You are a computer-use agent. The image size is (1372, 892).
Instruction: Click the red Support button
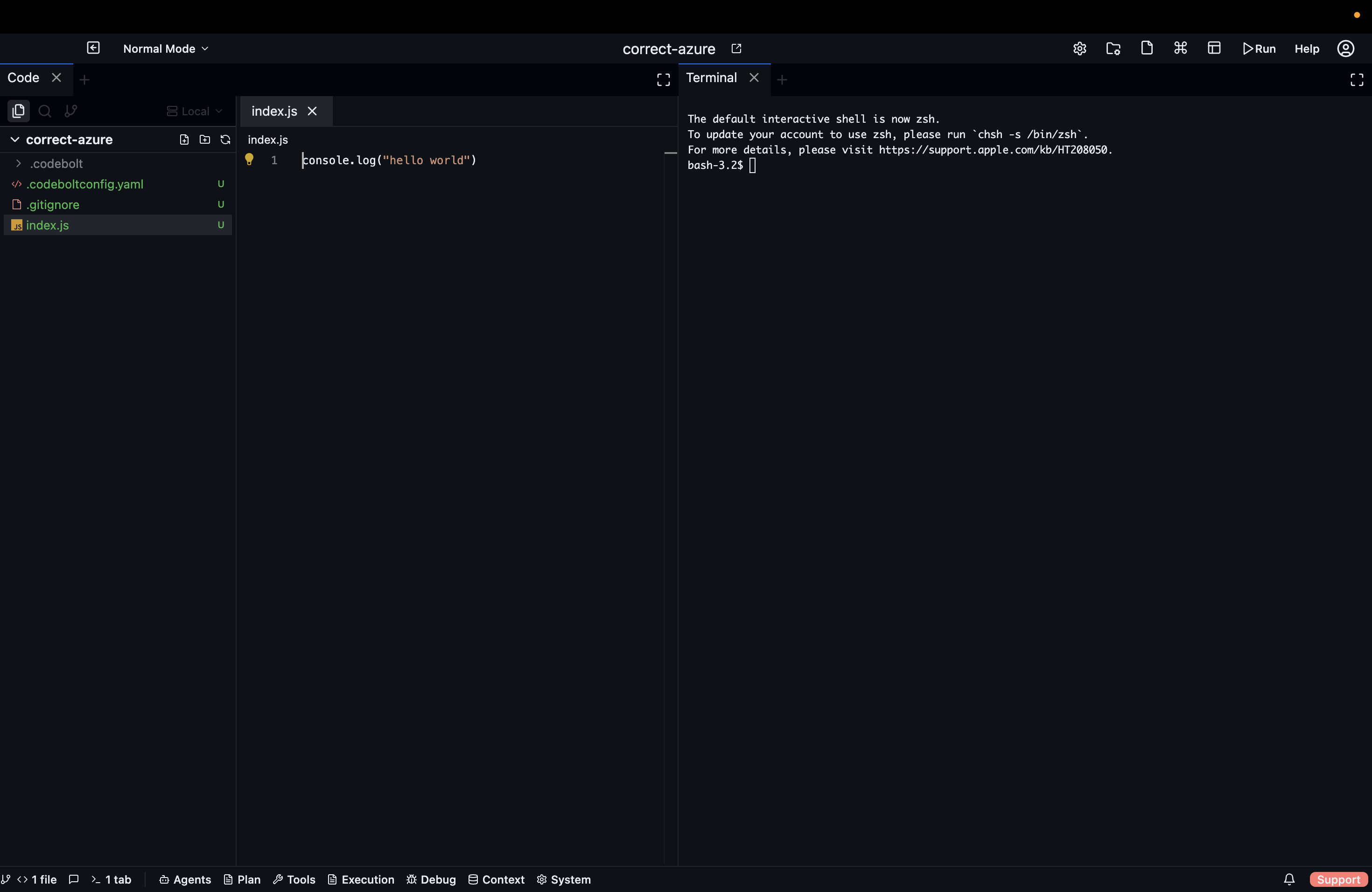point(1338,879)
